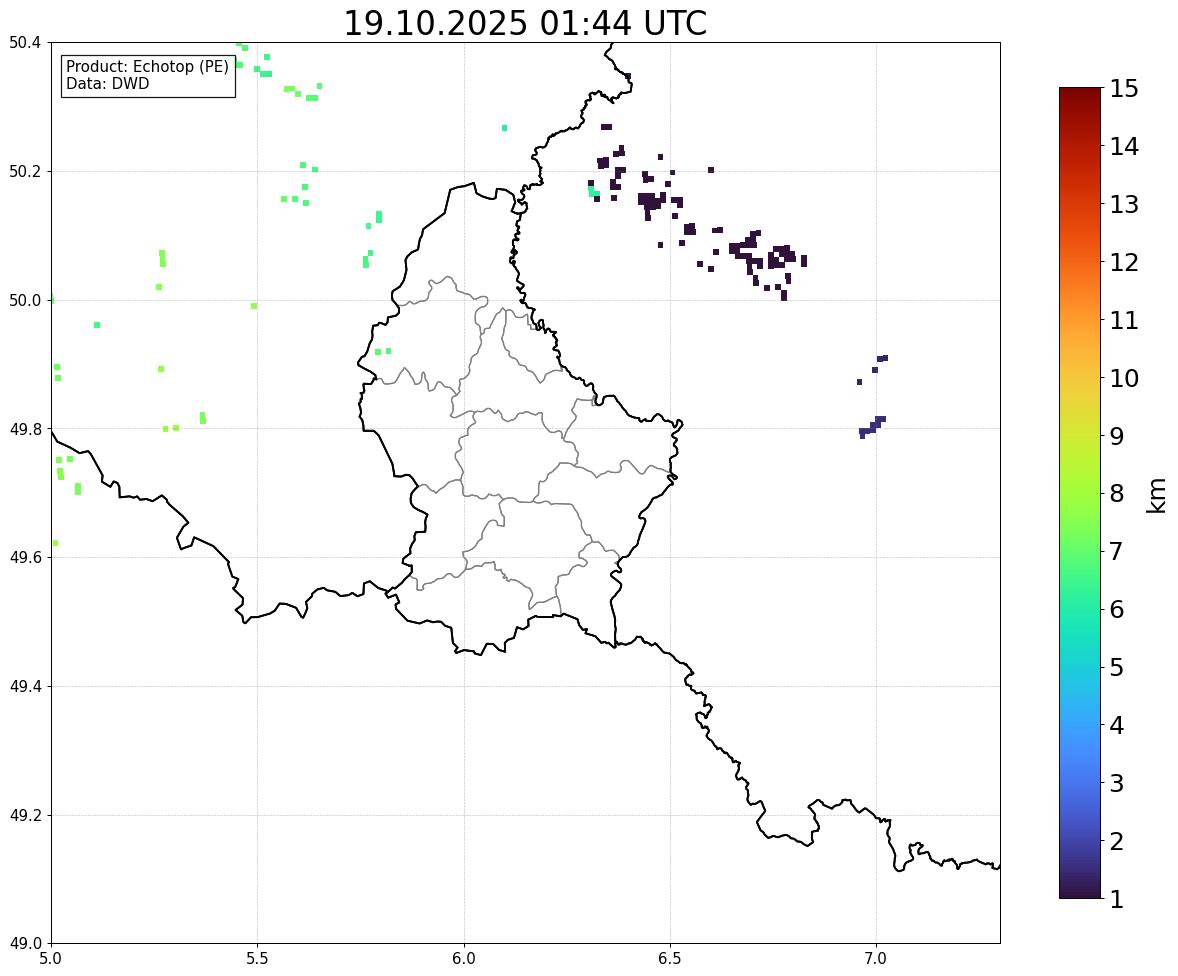Click the title '19.10.2025 01:44 UTC'
The image size is (1178, 976).
(525, 23)
